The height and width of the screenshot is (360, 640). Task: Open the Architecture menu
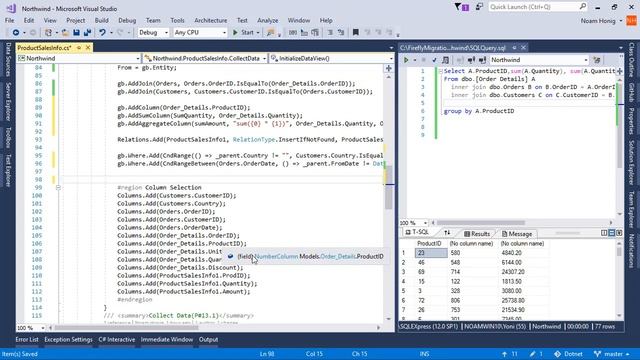click(x=211, y=20)
